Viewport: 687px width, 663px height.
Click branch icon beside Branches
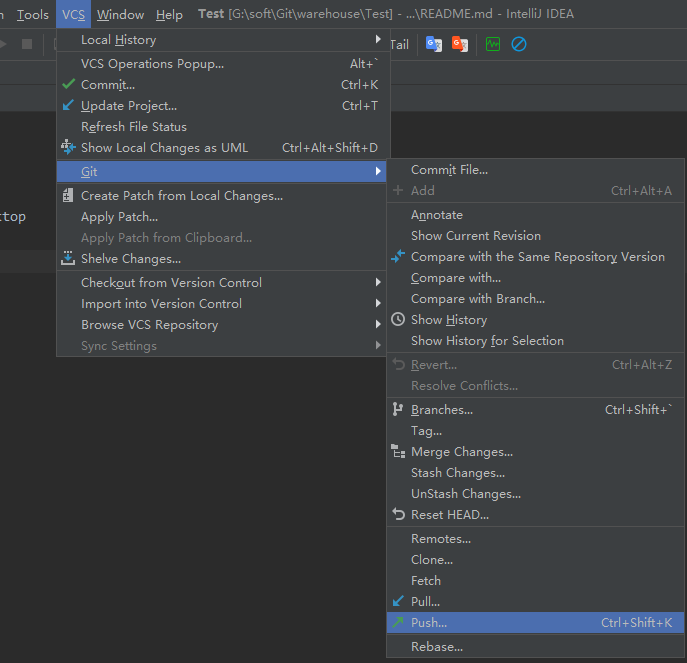(x=397, y=409)
